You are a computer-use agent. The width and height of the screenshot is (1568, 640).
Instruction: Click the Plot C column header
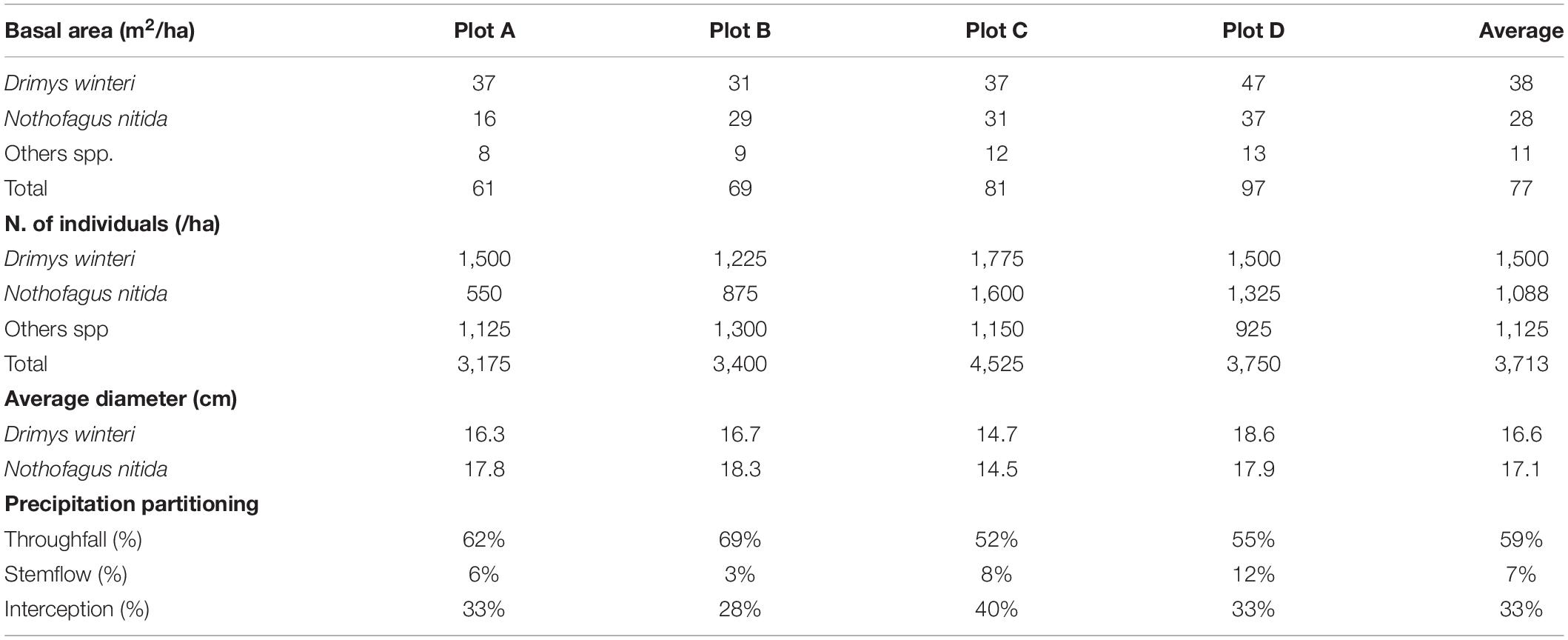coord(996,30)
